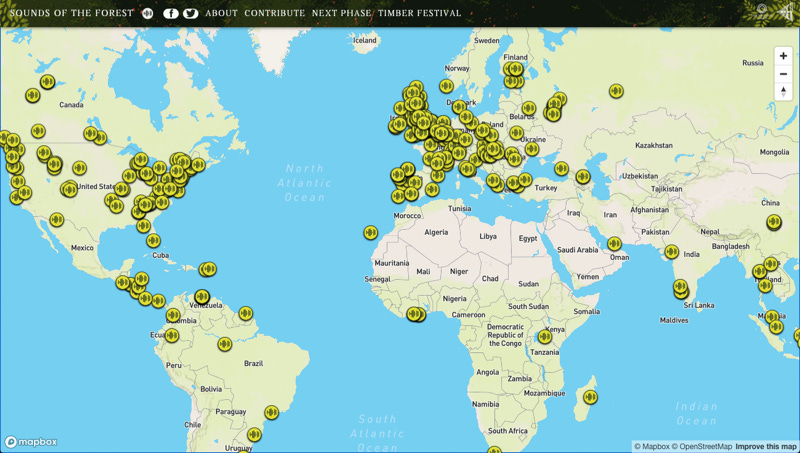The width and height of the screenshot is (800, 453).
Task: Select the sound marker above the Venezuela label
Action: point(202,296)
